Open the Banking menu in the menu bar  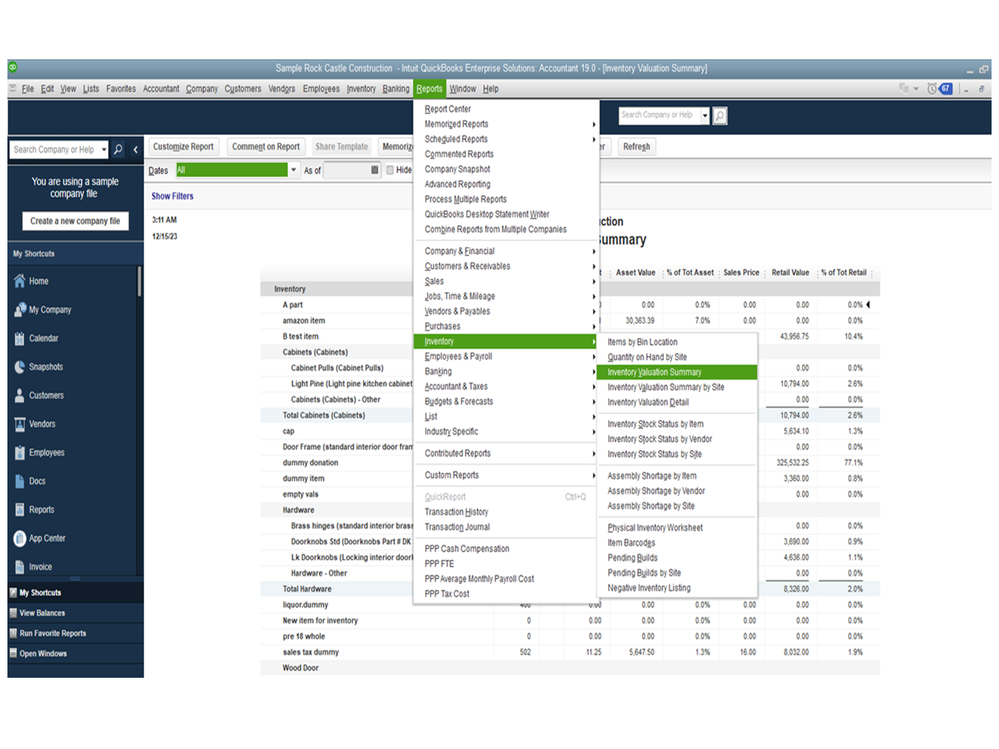tap(396, 89)
